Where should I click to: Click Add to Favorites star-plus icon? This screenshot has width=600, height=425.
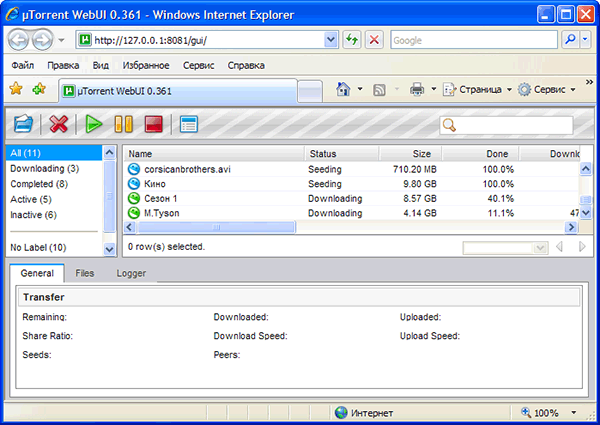(39, 89)
